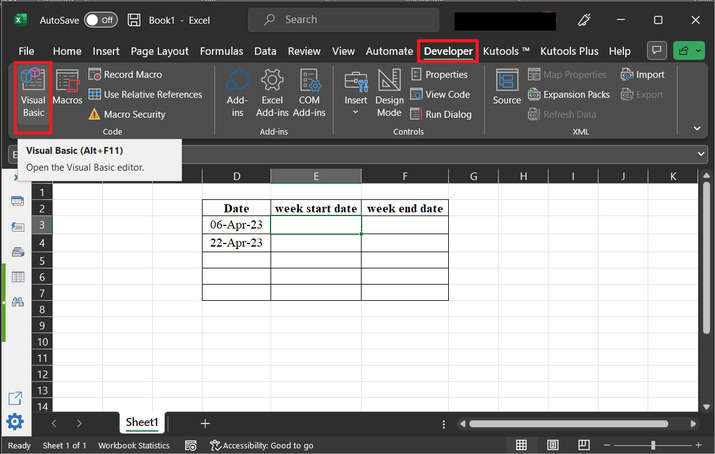
Task: Click the Source XML icon
Action: [507, 88]
